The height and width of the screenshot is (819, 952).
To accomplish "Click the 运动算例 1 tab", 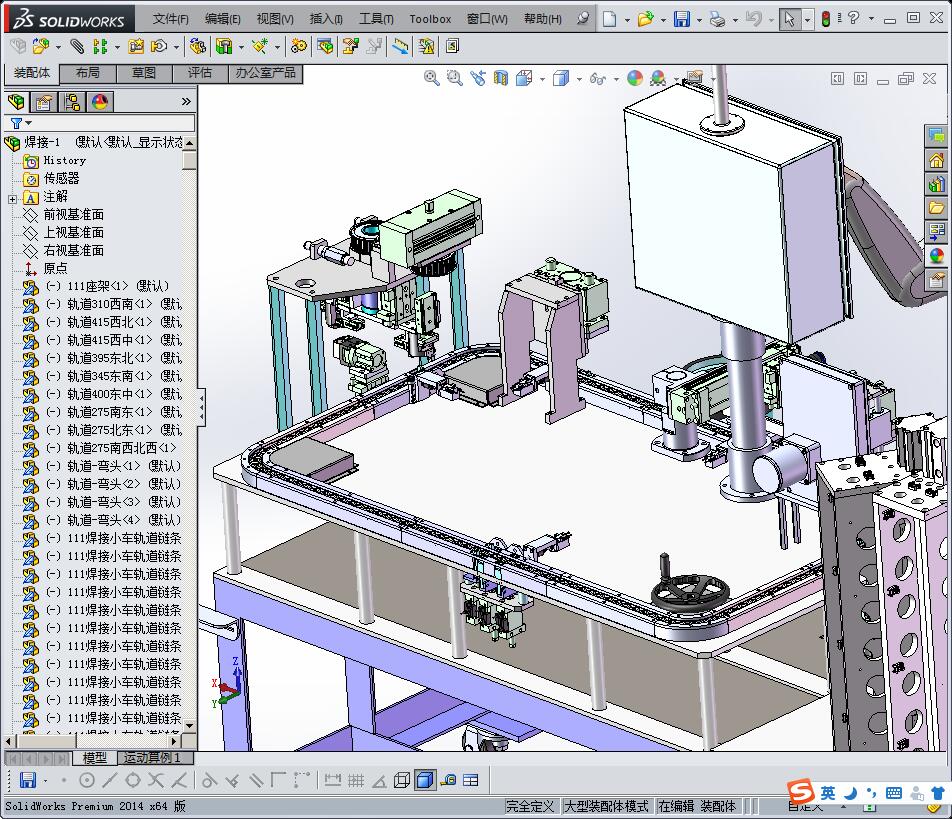I will click(151, 758).
